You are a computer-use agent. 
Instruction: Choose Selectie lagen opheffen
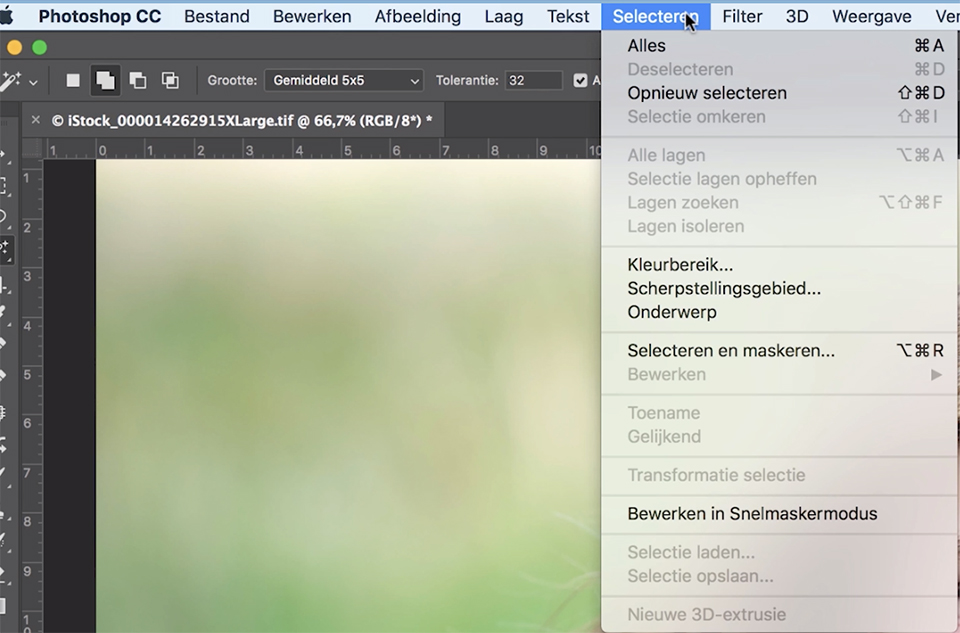pos(779,179)
